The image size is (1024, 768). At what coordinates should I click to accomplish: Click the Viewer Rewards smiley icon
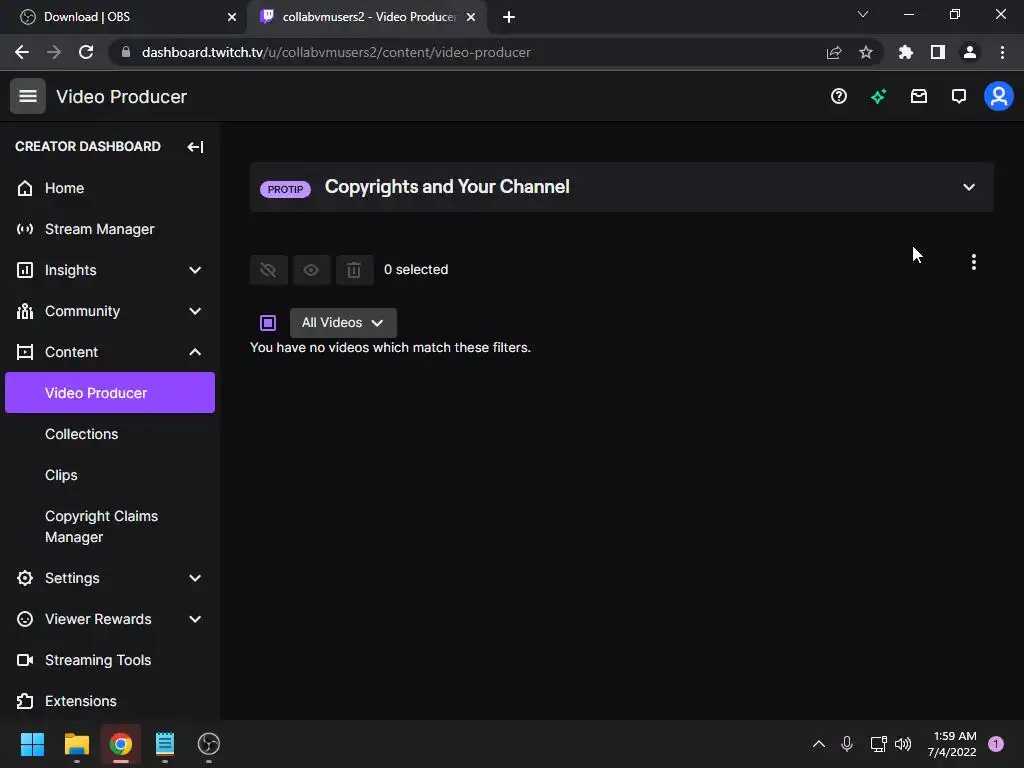click(25, 619)
